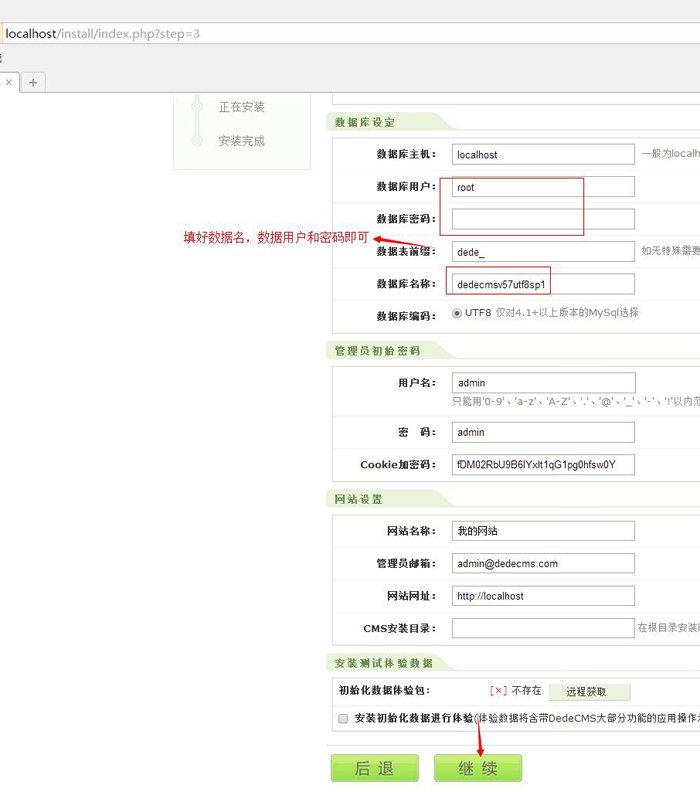Click the empty CMS安装目录 field
The image size is (700, 792).
[x=543, y=628]
